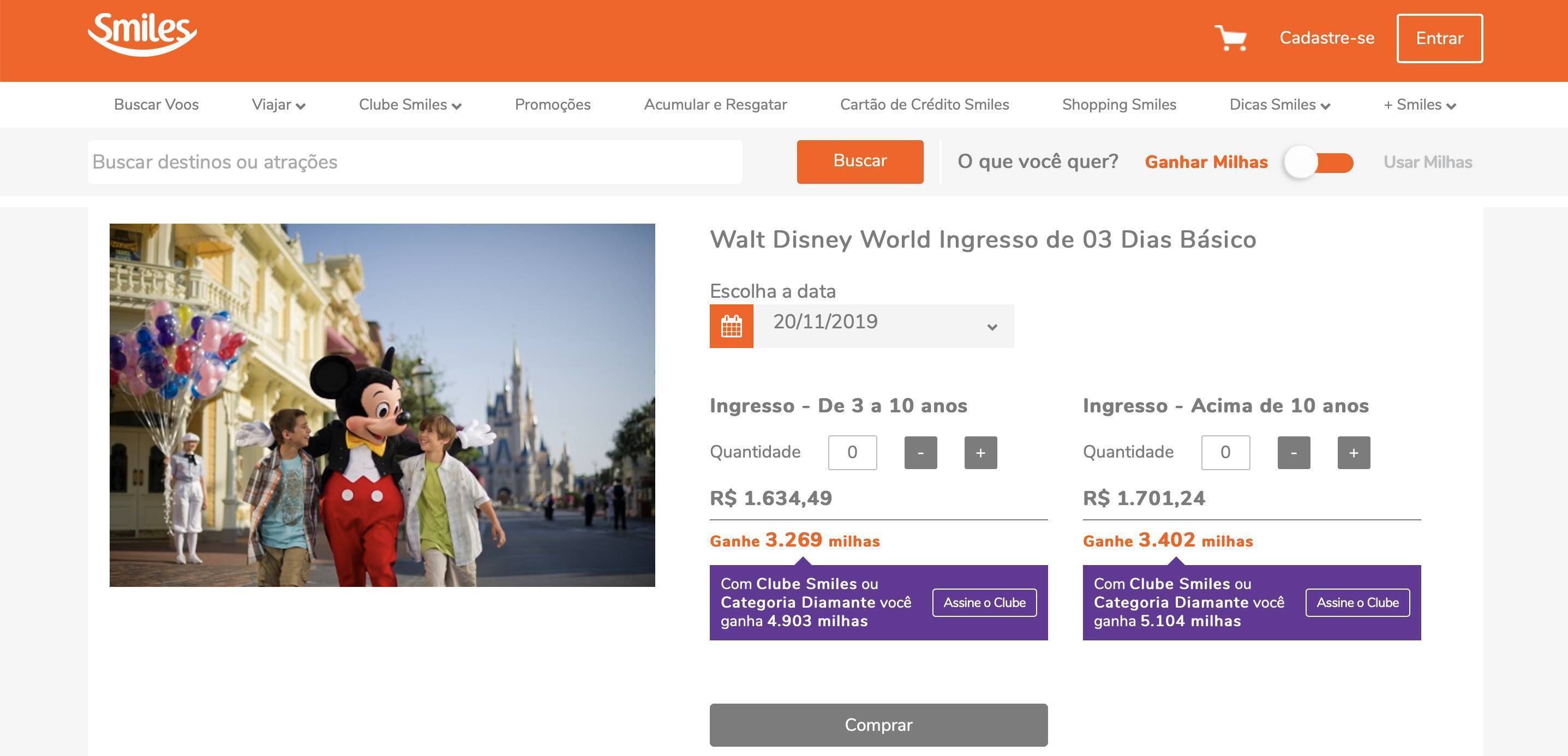
Task: Click the Entrar button
Action: coord(1440,38)
